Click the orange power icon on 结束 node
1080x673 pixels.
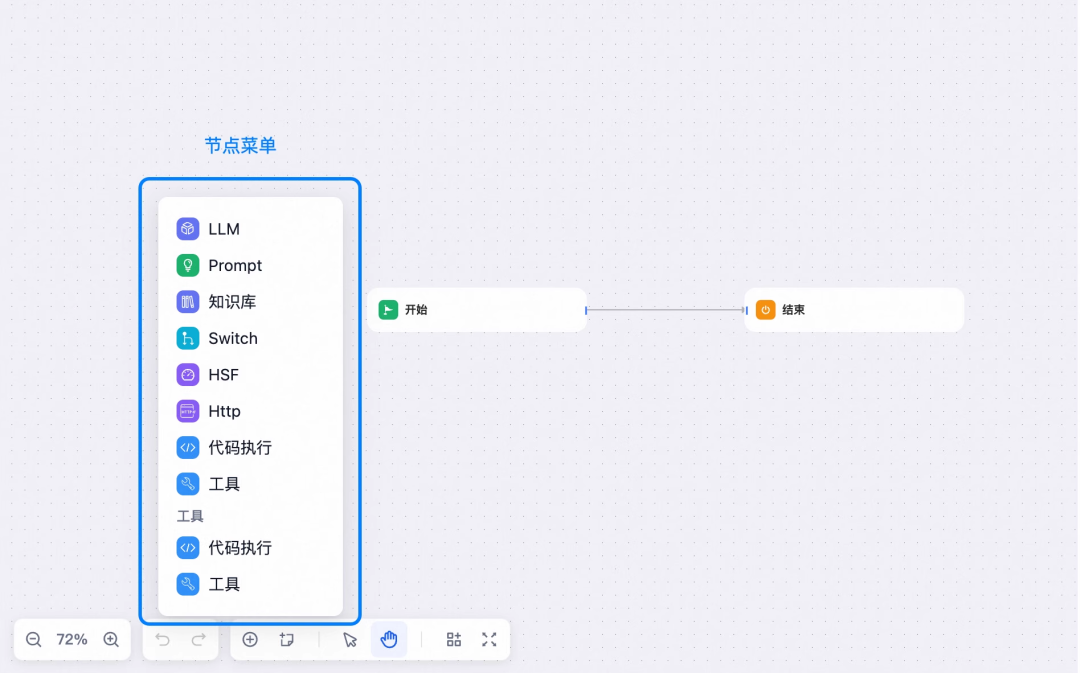click(x=765, y=310)
